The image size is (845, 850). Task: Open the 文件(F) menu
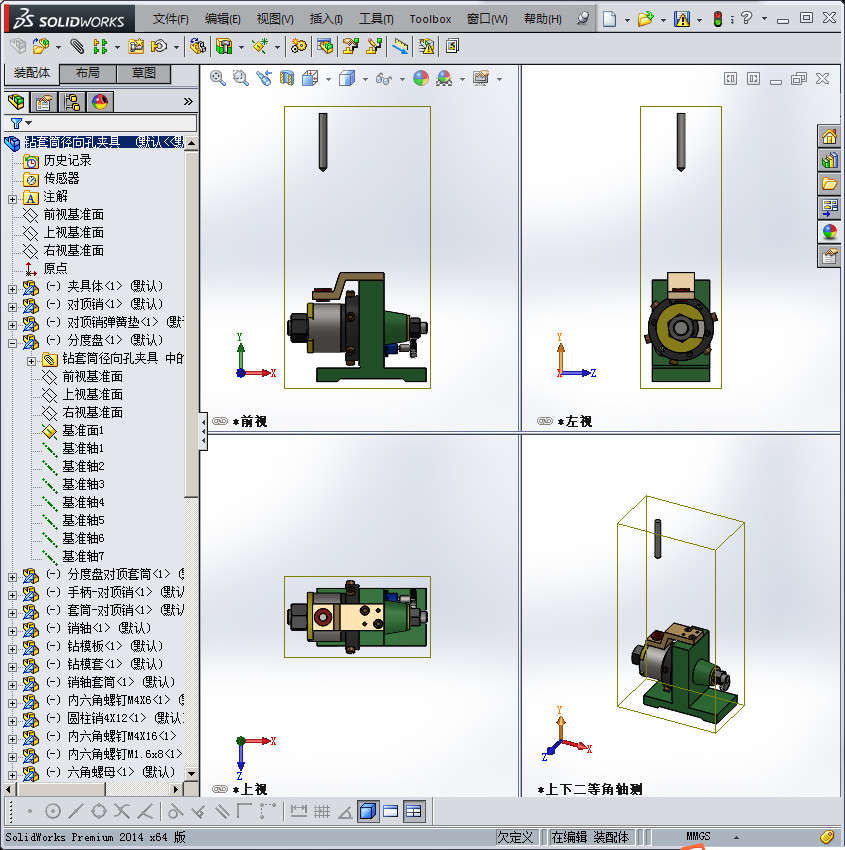point(171,19)
